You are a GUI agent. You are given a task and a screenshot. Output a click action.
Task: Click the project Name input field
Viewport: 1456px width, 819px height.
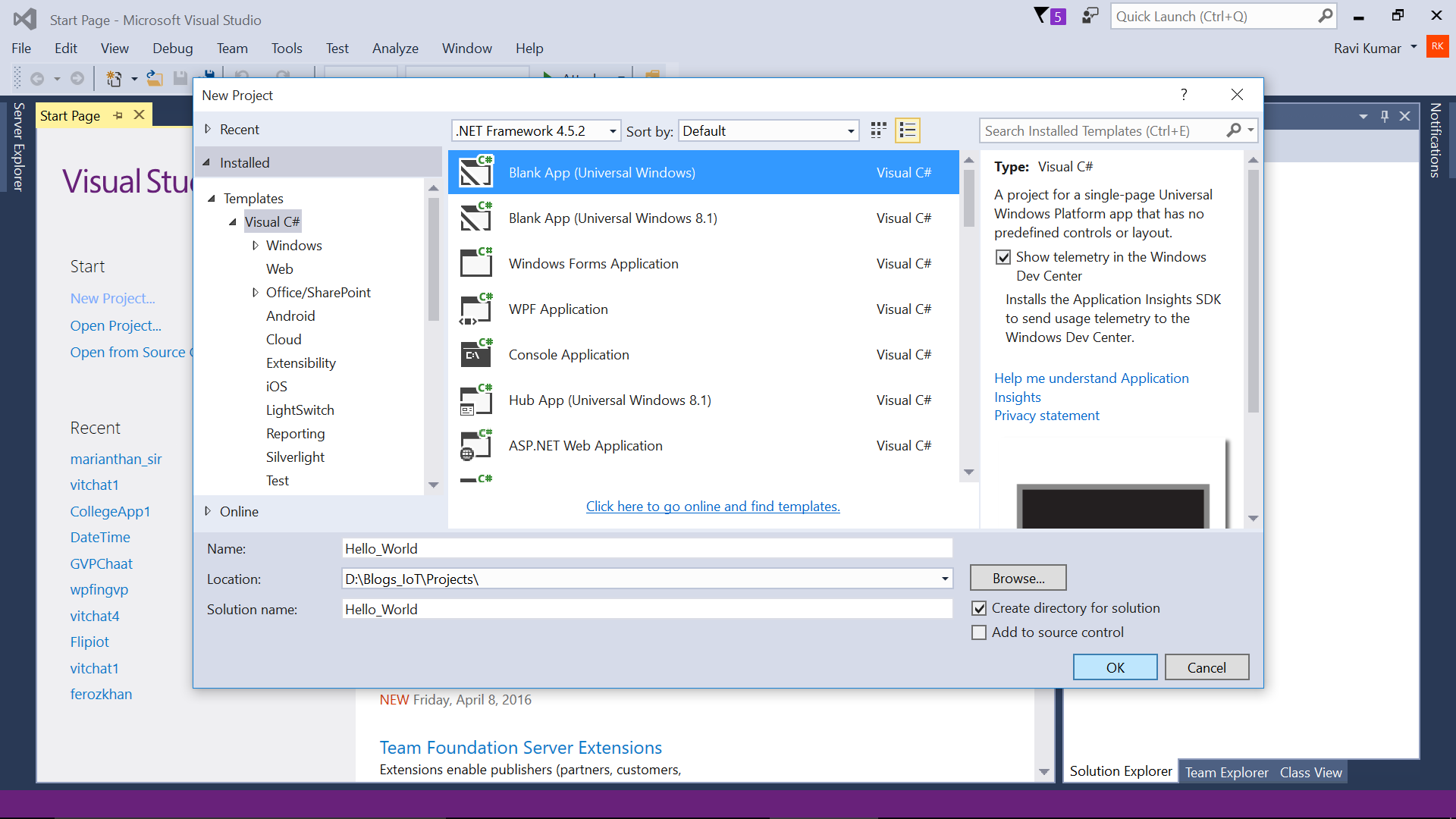[x=647, y=548]
